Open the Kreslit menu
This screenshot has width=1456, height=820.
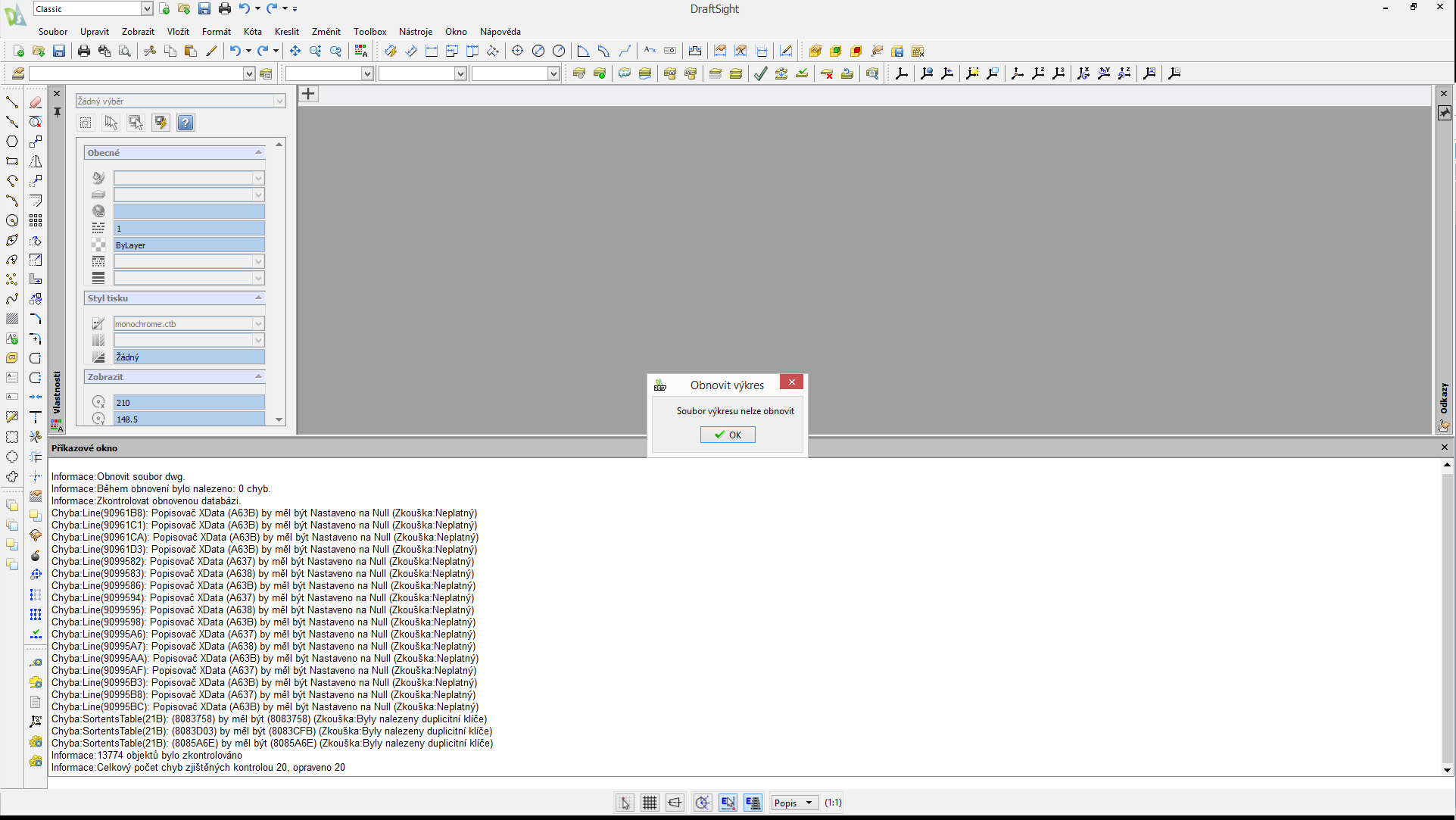[x=286, y=32]
